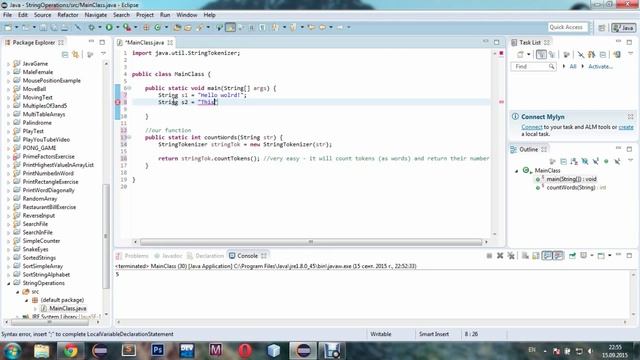The image size is (640, 360).
Task: Toggle Mark Occurrences in toolbar
Action: point(230,27)
